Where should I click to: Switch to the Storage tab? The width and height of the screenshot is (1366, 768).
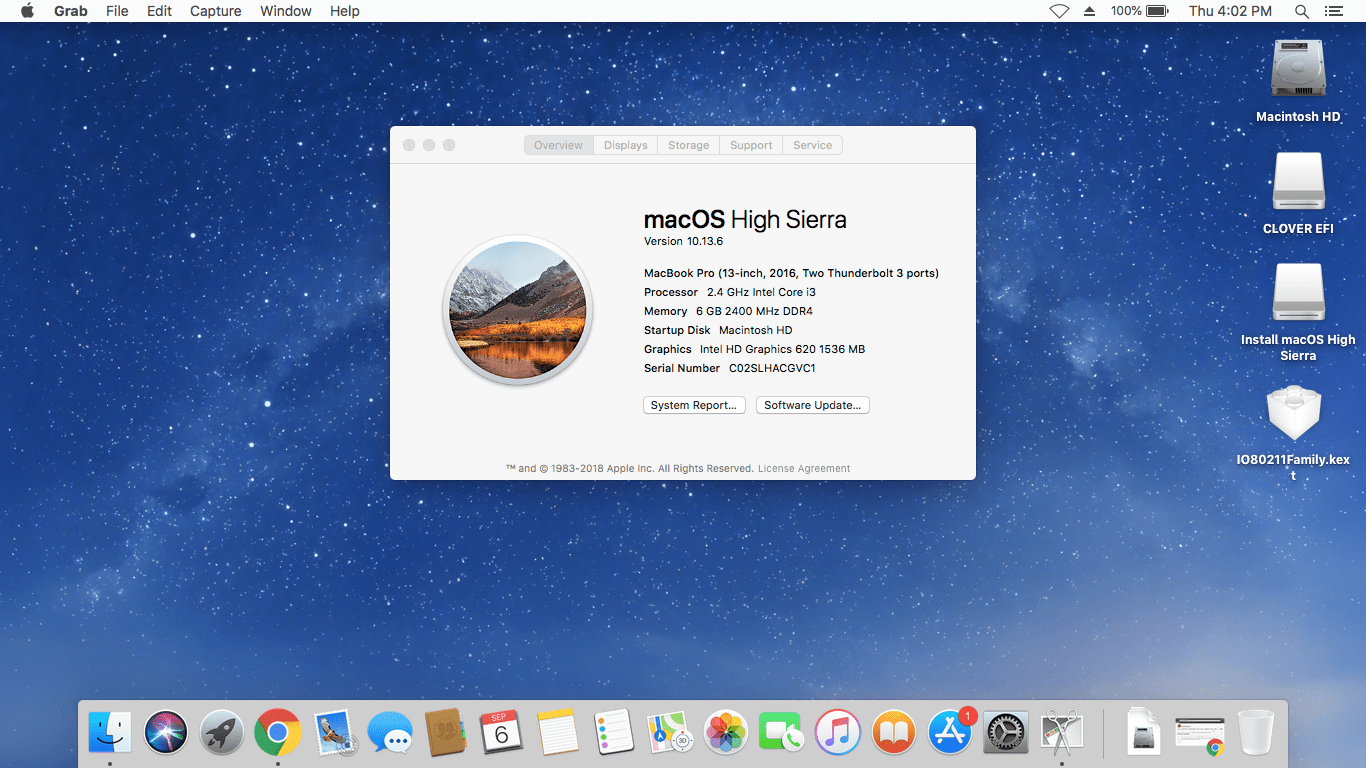coord(689,145)
